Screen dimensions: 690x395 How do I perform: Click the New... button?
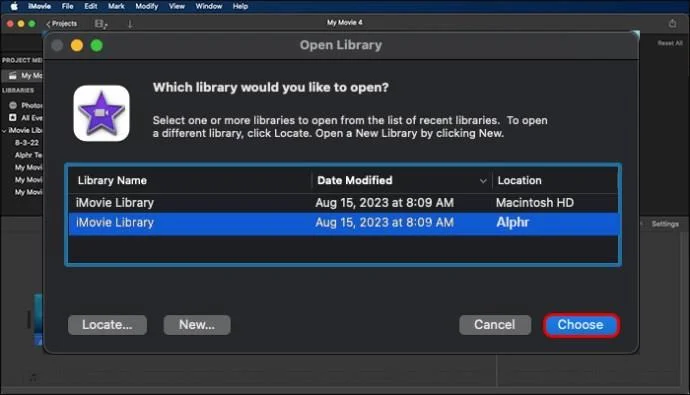[197, 325]
